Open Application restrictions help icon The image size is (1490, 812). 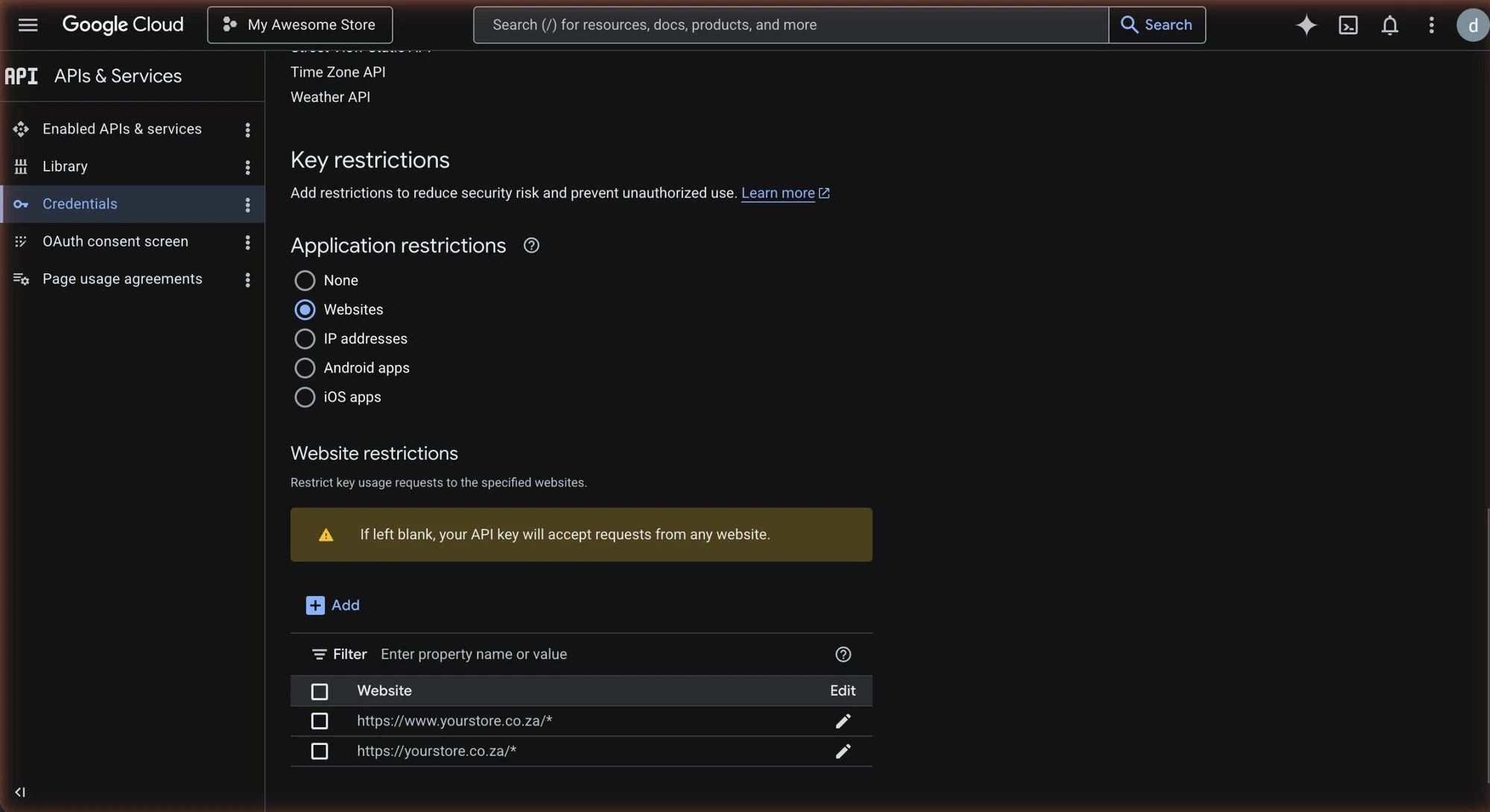(x=530, y=246)
